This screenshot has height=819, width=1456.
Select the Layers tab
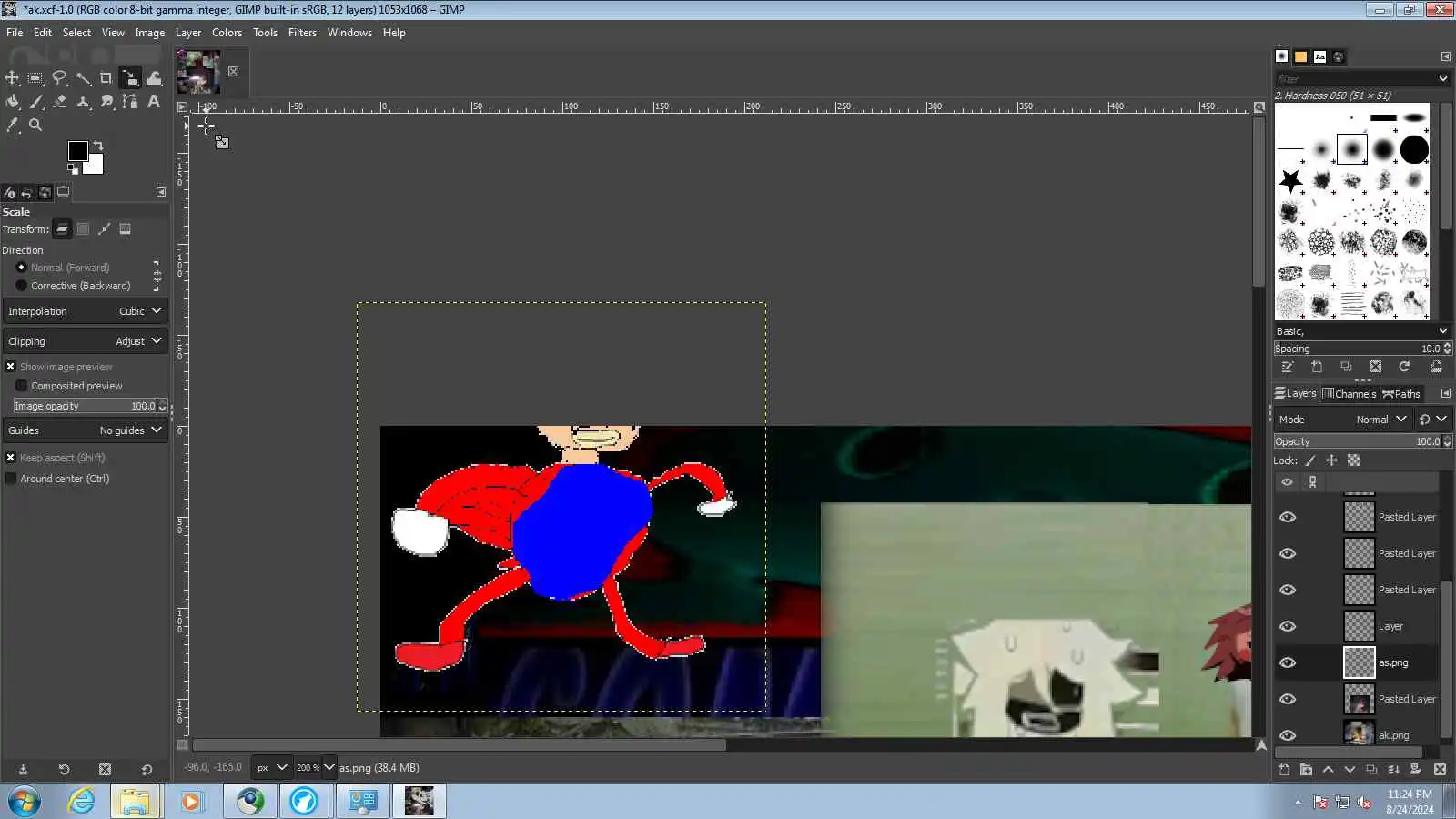(x=1296, y=394)
